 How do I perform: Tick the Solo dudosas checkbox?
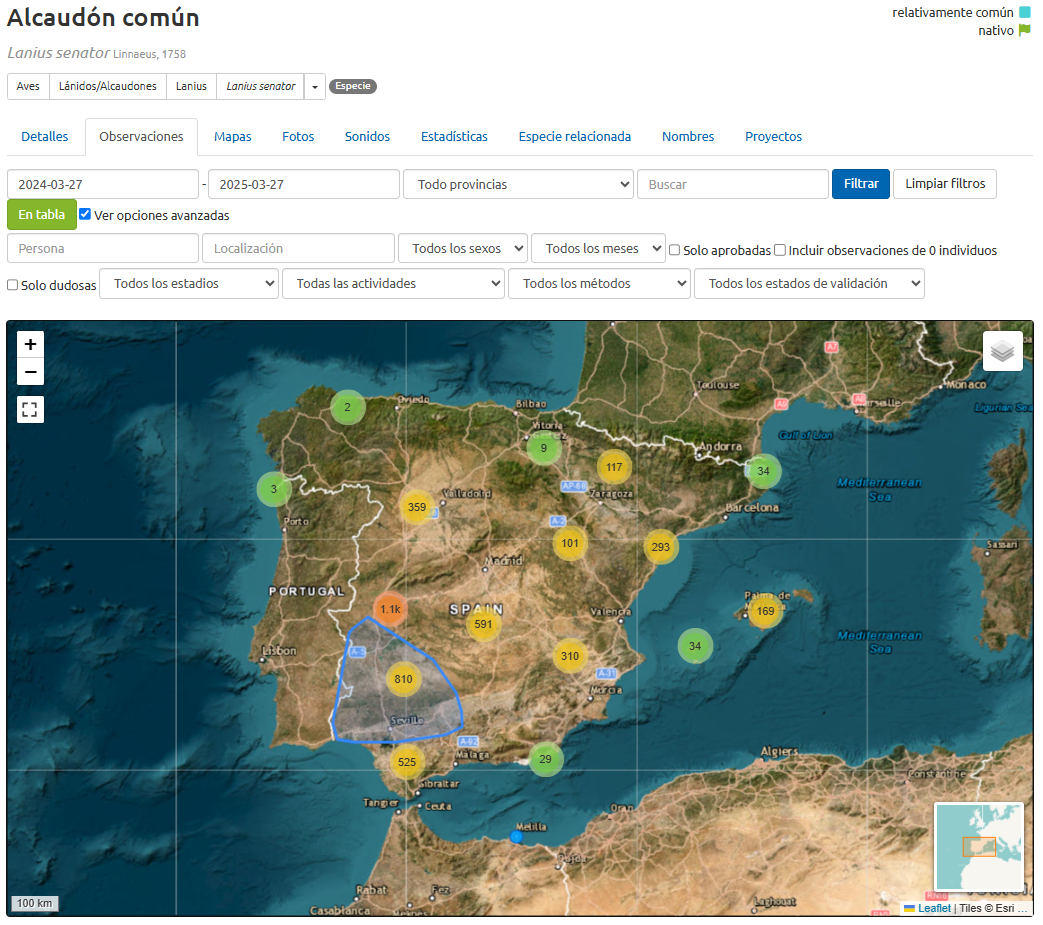tap(13, 285)
